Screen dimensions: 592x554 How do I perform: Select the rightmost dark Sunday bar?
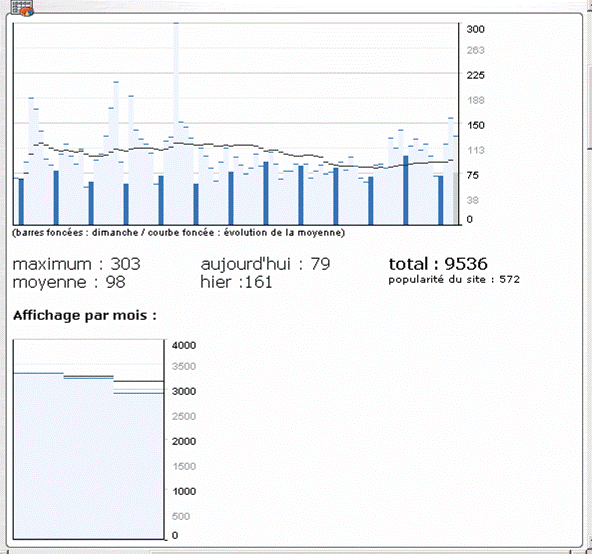tap(441, 200)
